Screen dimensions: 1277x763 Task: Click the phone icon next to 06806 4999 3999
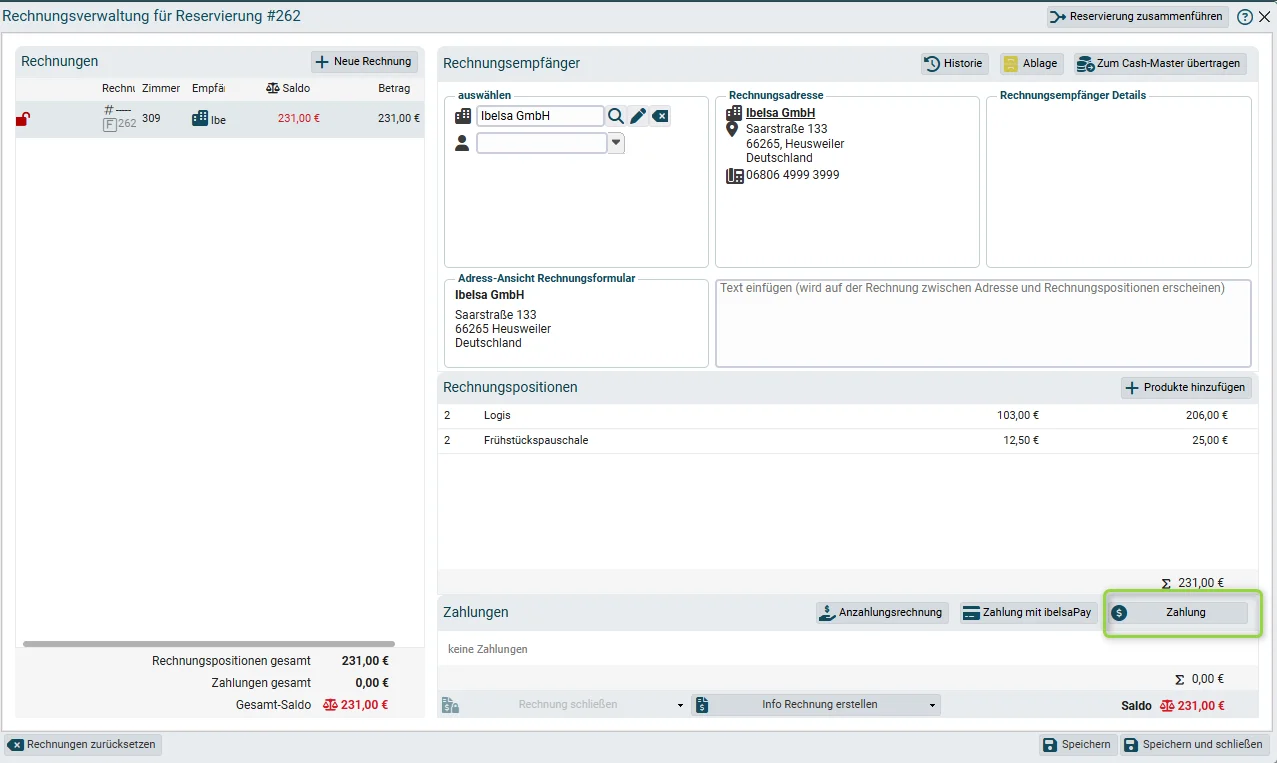pos(734,176)
